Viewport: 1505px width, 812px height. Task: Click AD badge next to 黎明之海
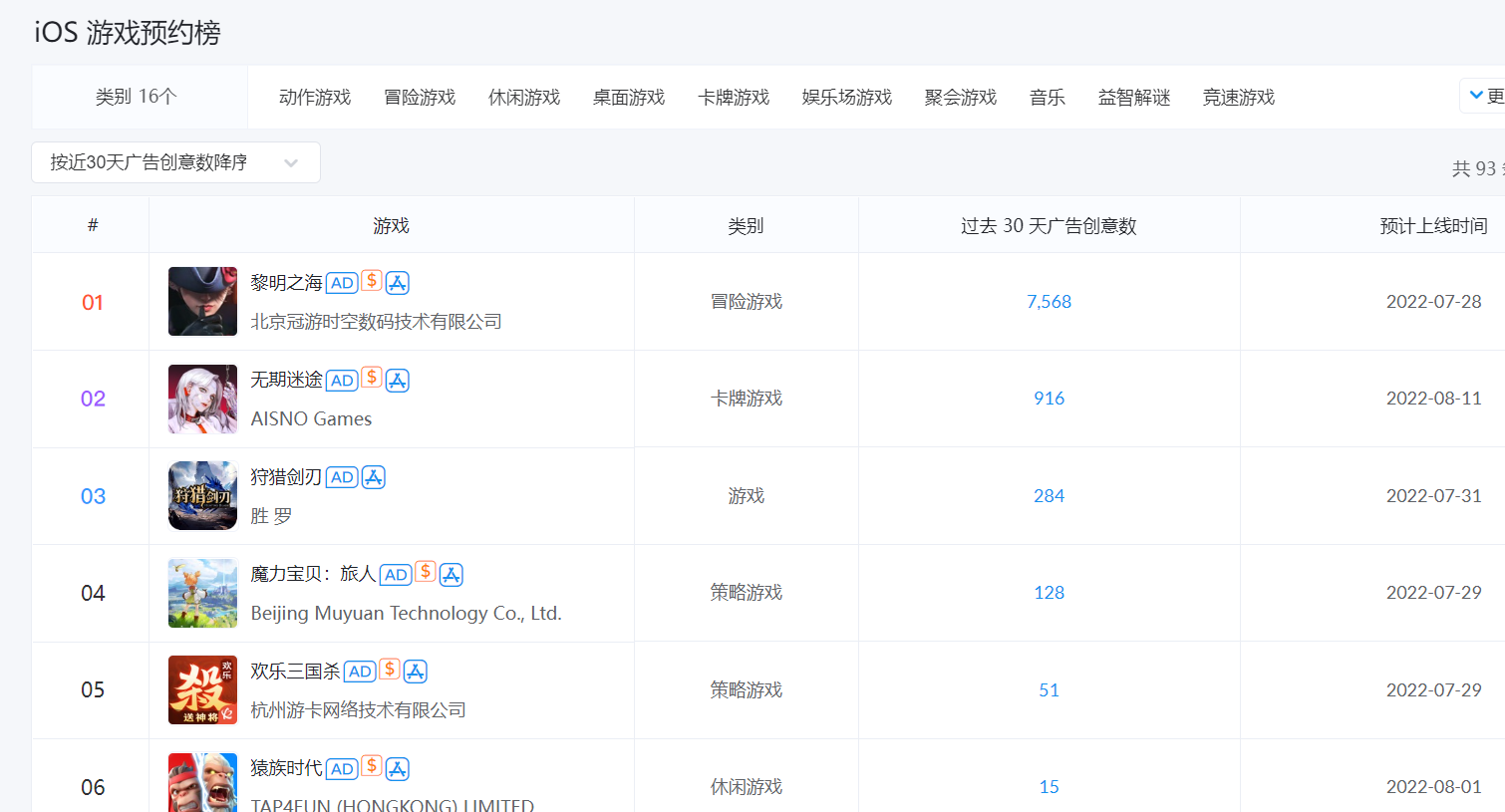(x=342, y=283)
